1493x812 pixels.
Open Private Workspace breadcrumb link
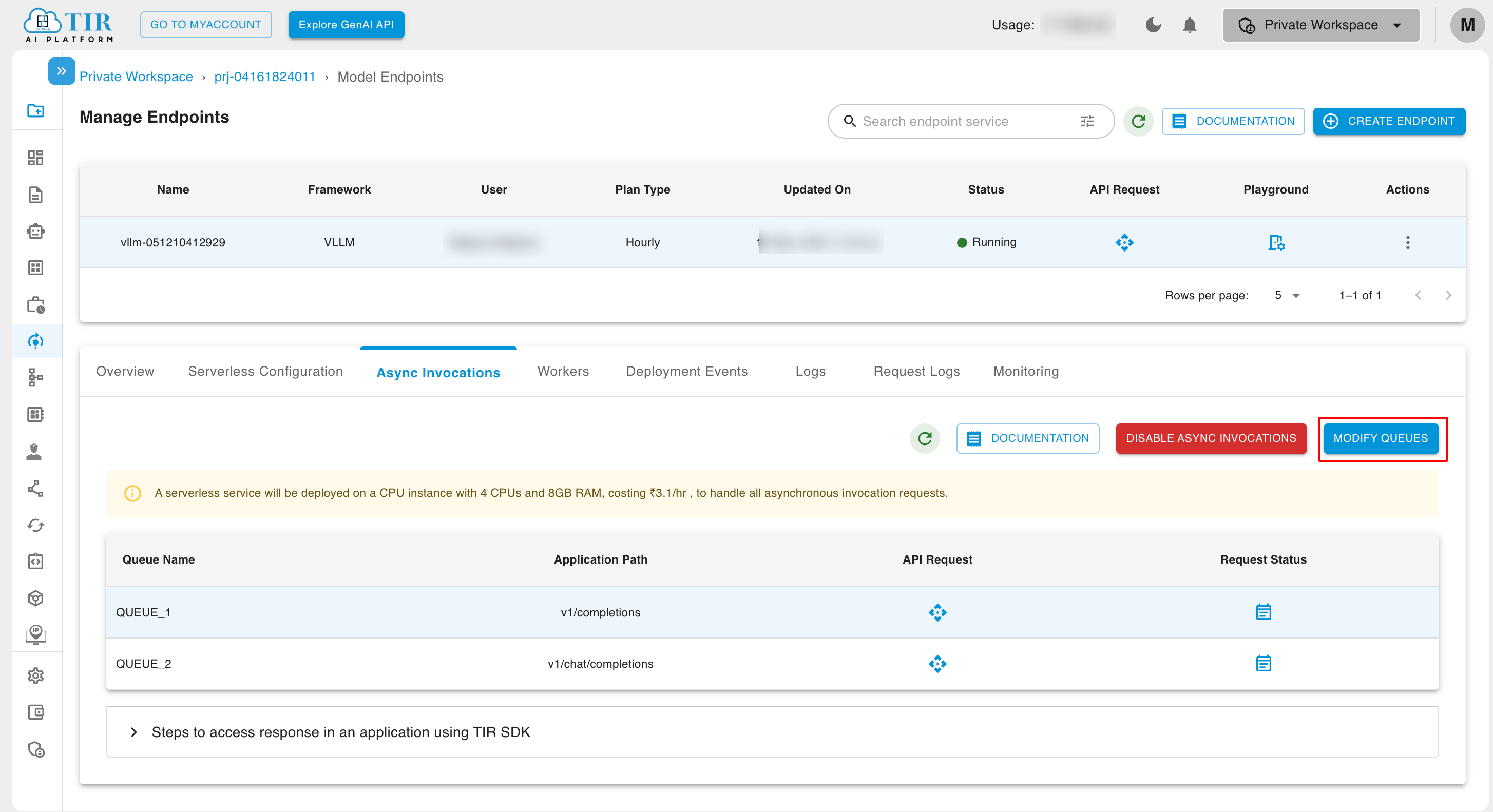tap(136, 76)
